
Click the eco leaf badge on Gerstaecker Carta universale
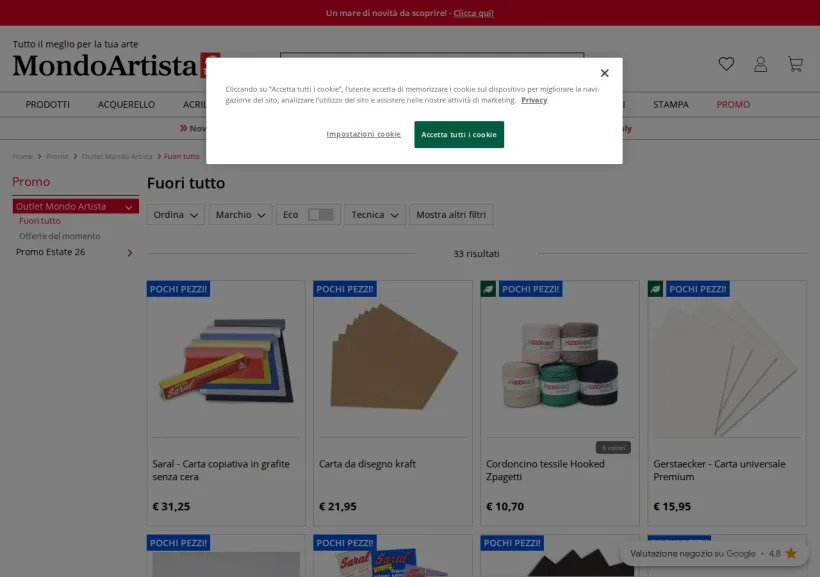point(655,289)
